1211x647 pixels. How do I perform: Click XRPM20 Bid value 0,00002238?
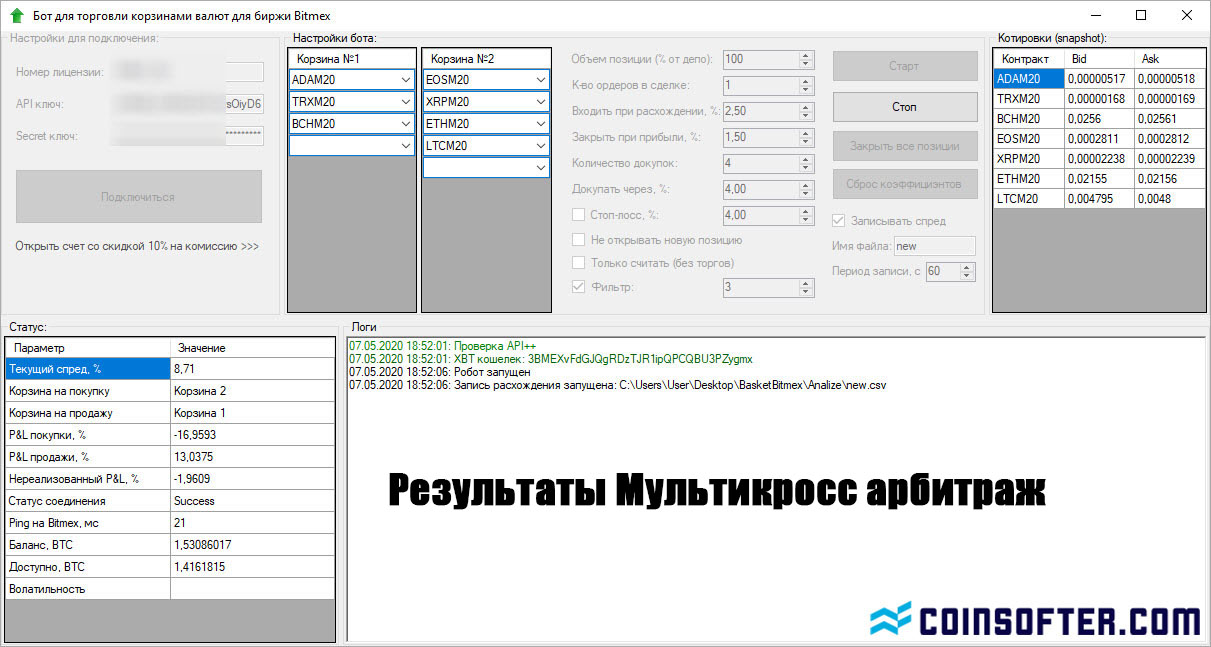pos(1101,159)
